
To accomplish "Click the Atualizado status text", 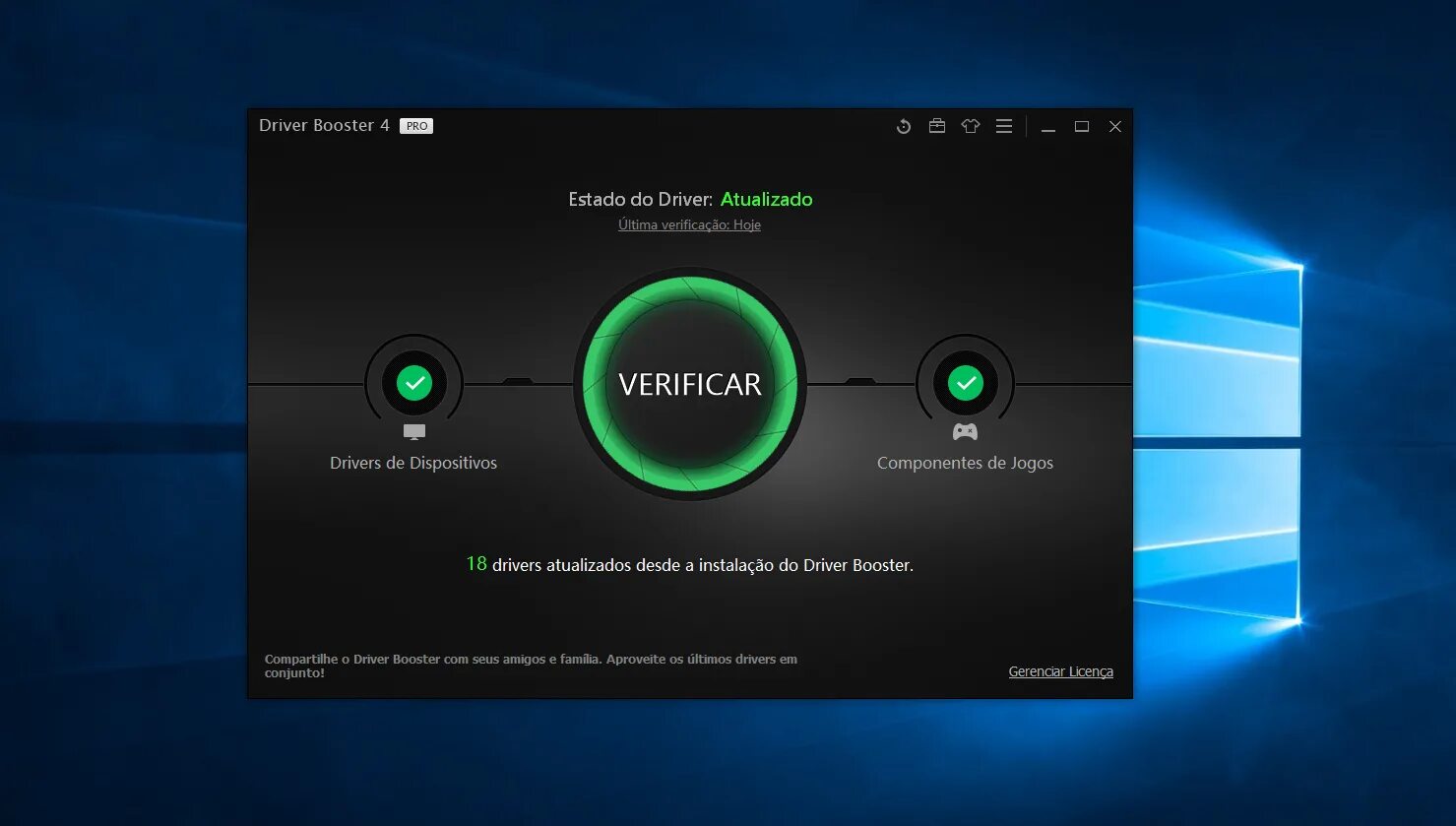I will [767, 199].
